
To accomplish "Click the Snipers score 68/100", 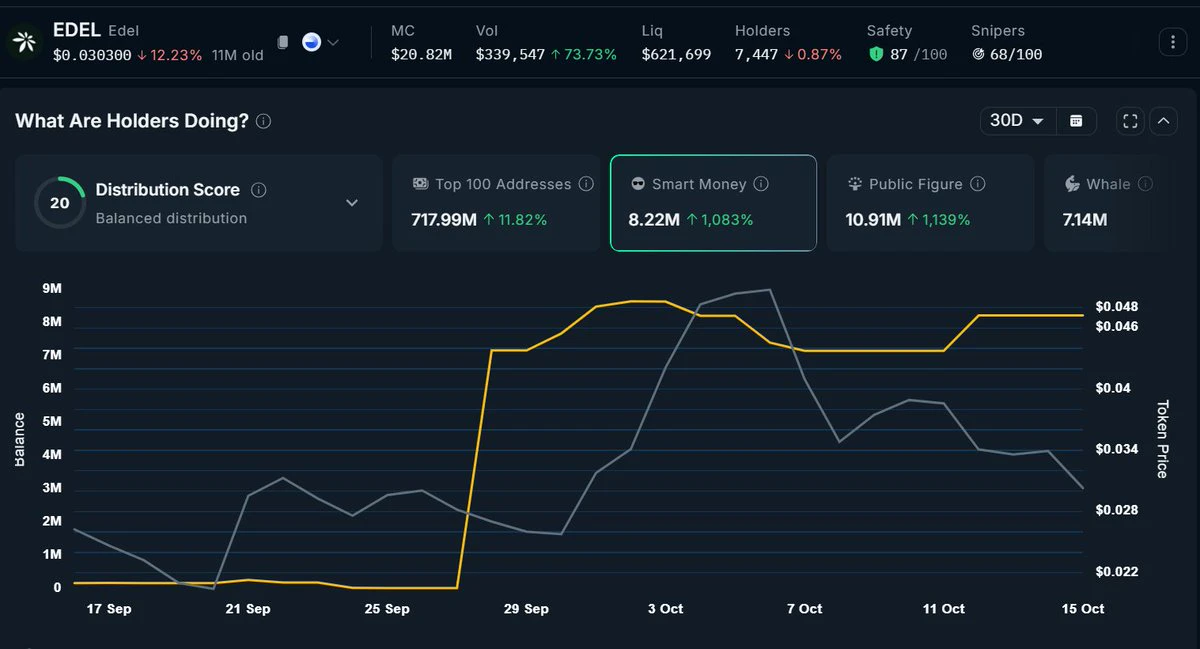I will coord(1016,55).
